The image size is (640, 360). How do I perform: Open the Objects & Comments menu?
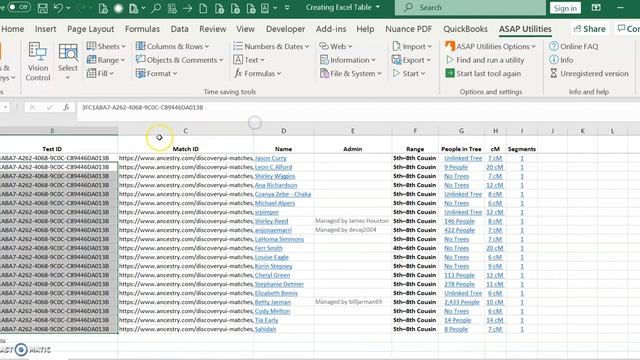tap(180, 60)
